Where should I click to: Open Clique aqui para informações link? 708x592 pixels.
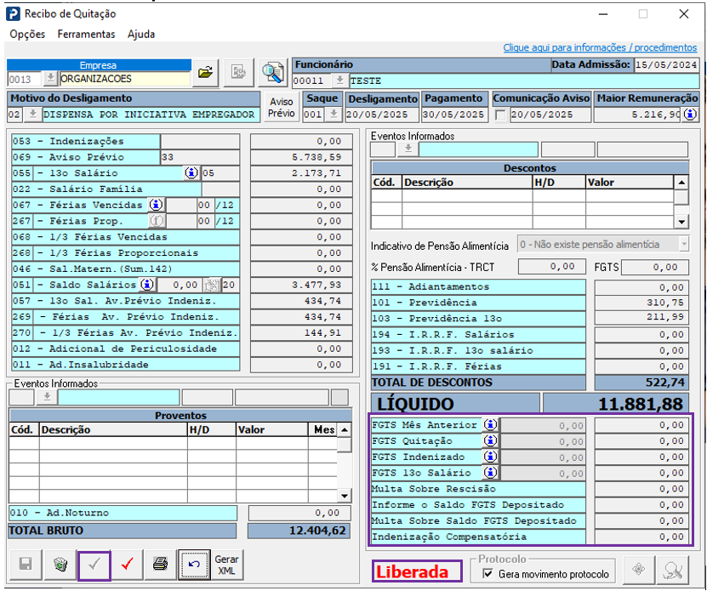(x=600, y=47)
